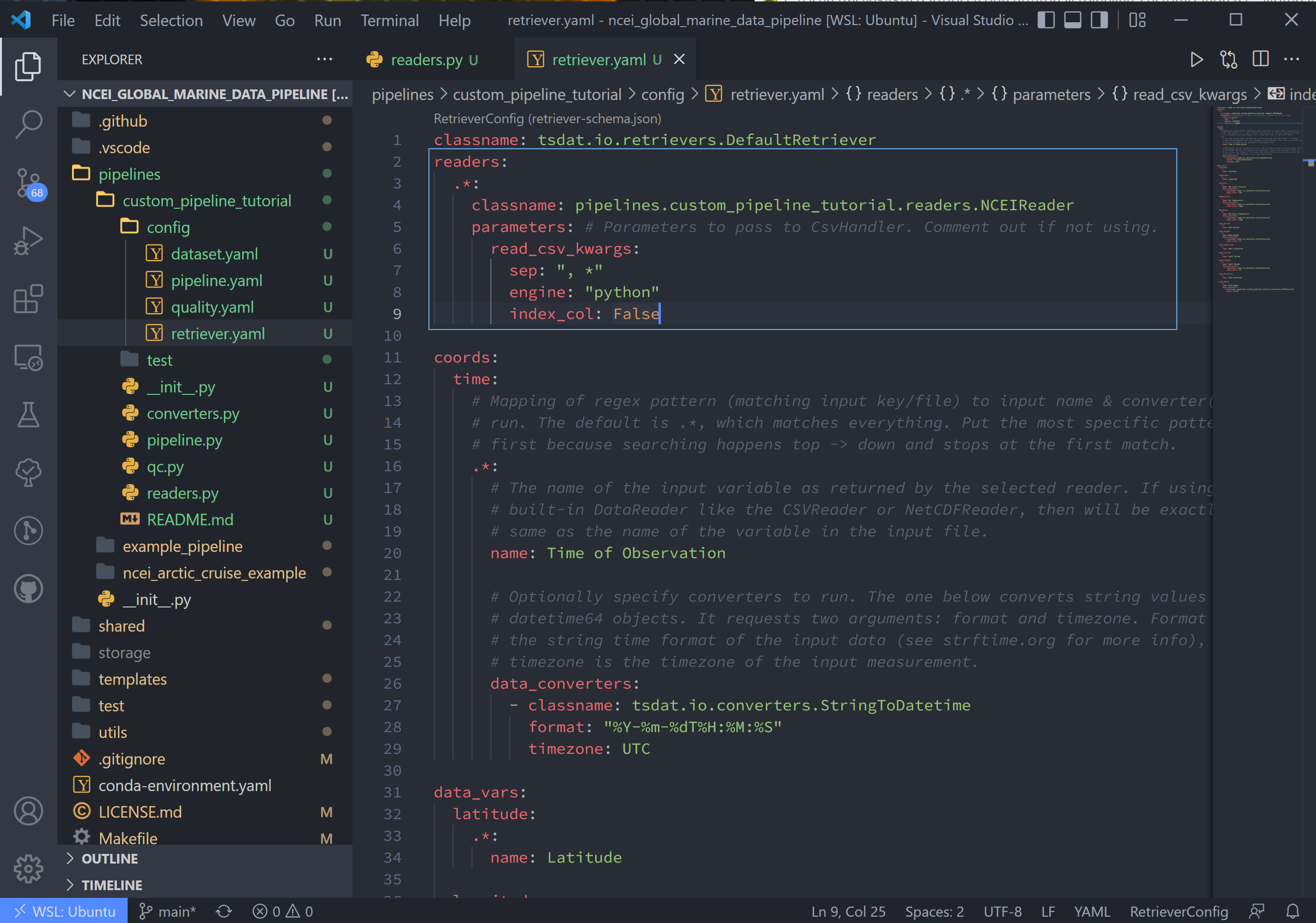This screenshot has height=923, width=1316.
Task: Open changes compare icon in editor toolbar
Action: pos(1228,60)
